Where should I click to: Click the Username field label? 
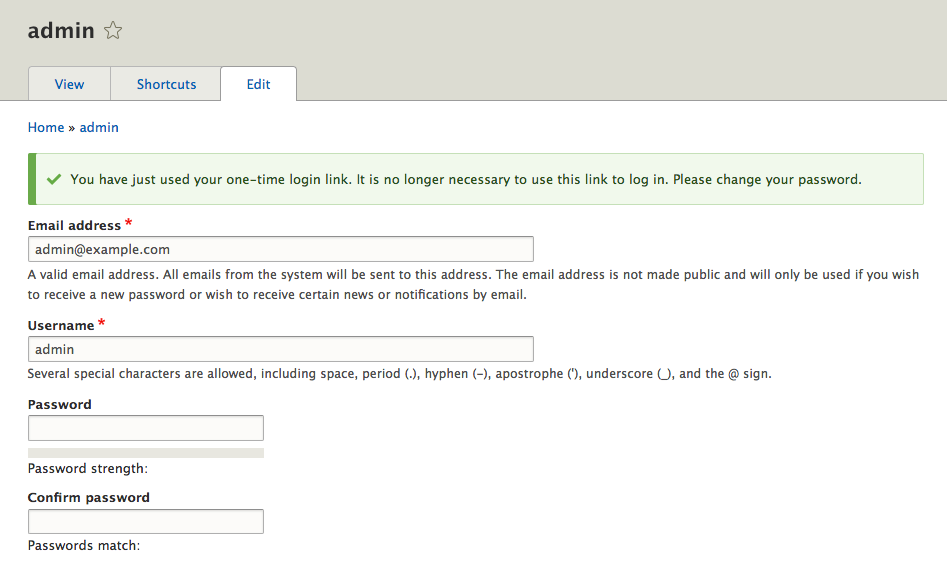coord(61,325)
